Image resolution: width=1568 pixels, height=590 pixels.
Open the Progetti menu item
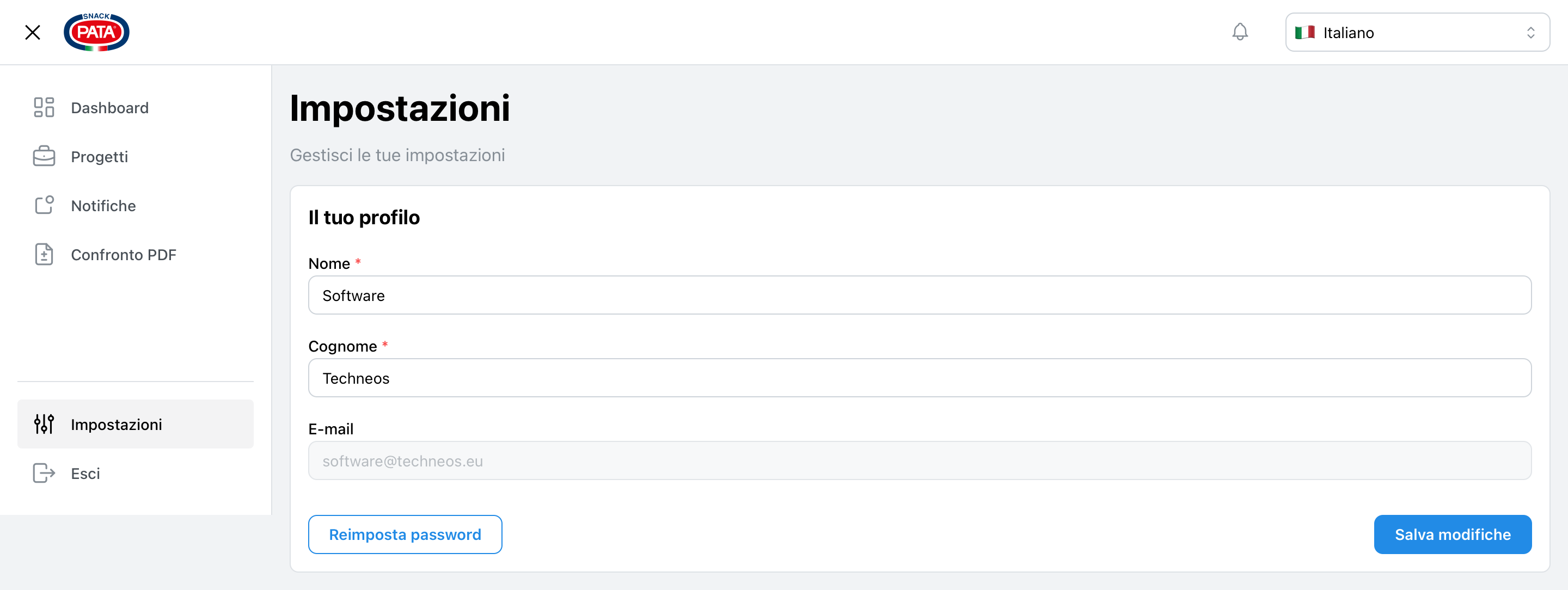point(99,156)
